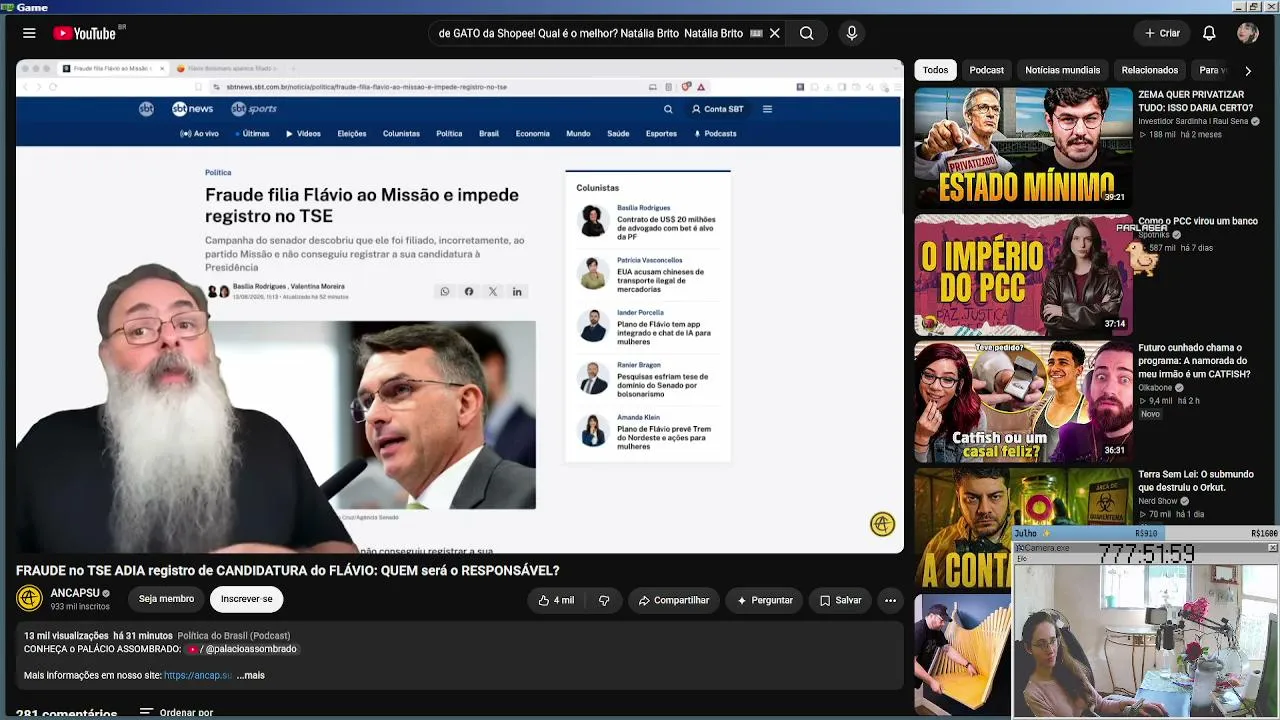Like the video with 4 mil likes

[556, 600]
